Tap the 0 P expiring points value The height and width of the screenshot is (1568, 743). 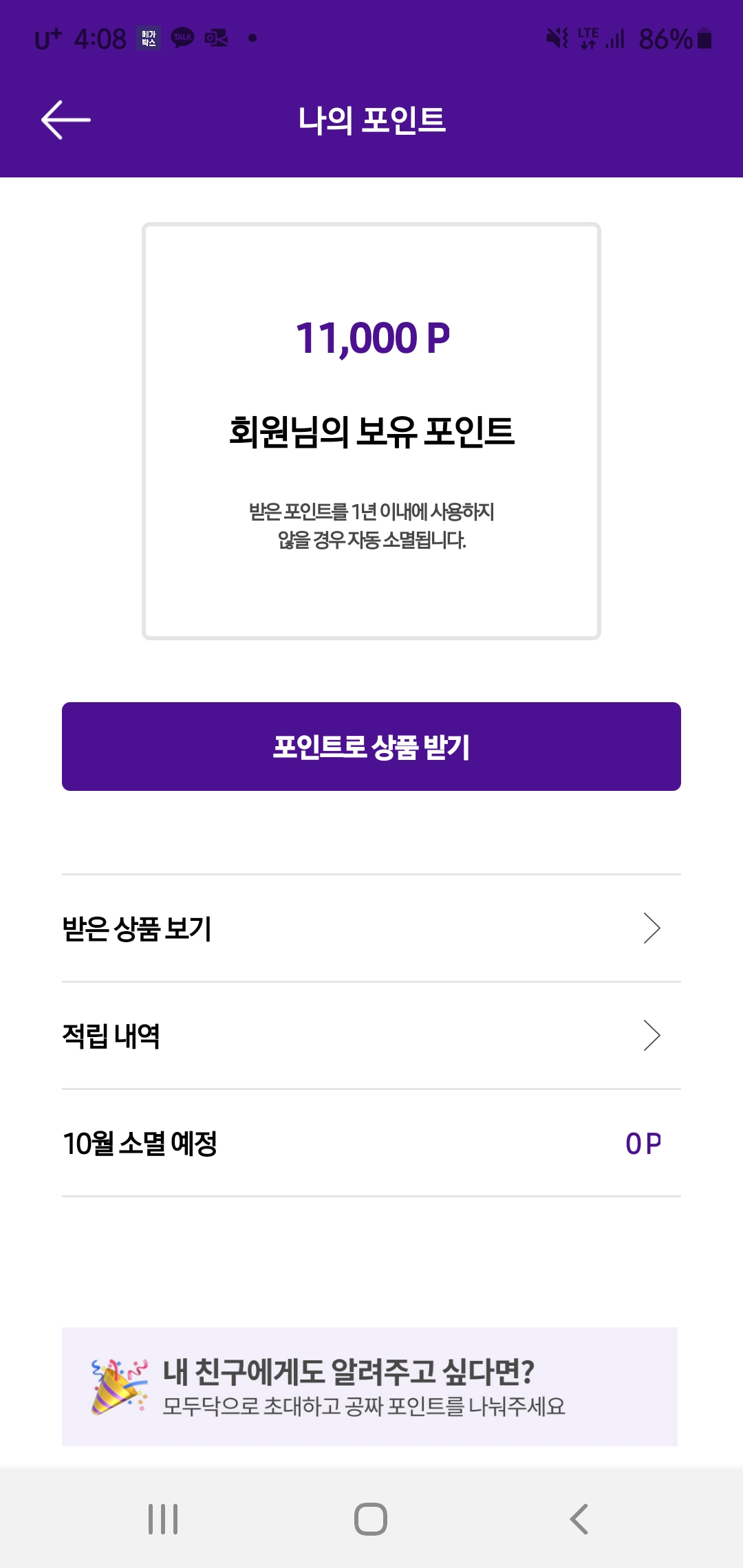643,1144
